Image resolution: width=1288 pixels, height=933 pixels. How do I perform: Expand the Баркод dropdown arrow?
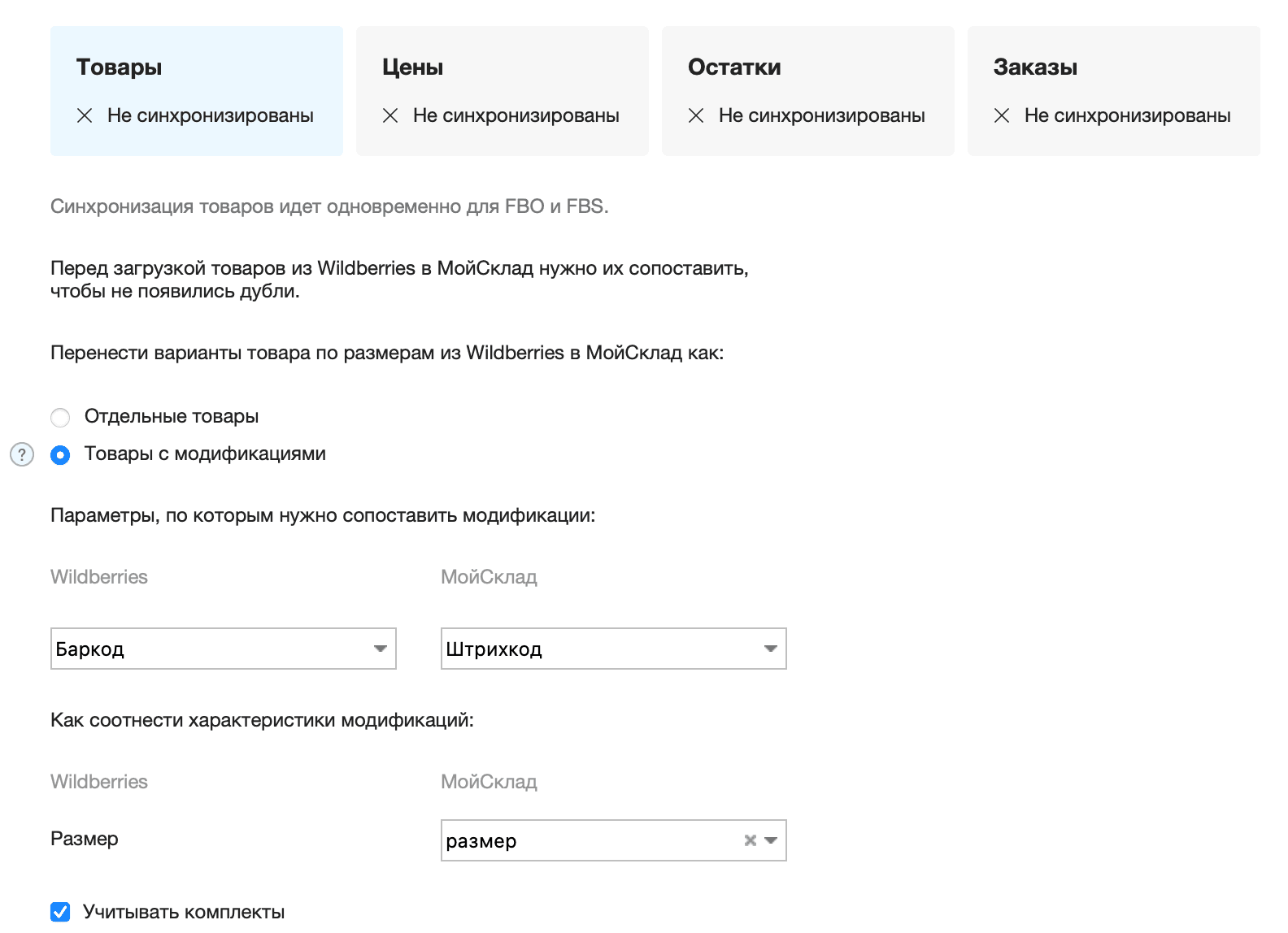[x=380, y=649]
